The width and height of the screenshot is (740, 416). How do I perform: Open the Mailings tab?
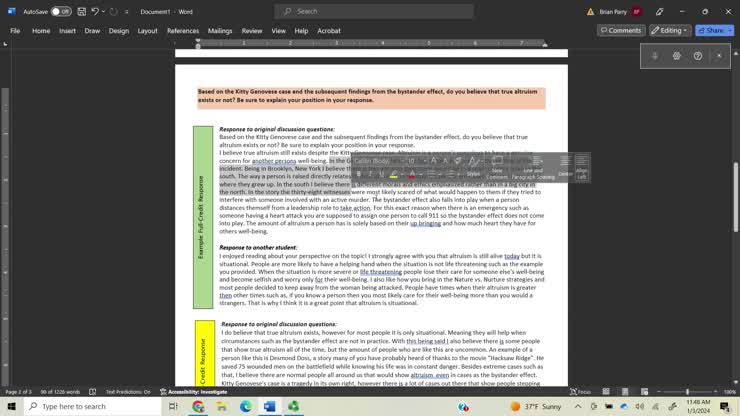[x=220, y=31]
